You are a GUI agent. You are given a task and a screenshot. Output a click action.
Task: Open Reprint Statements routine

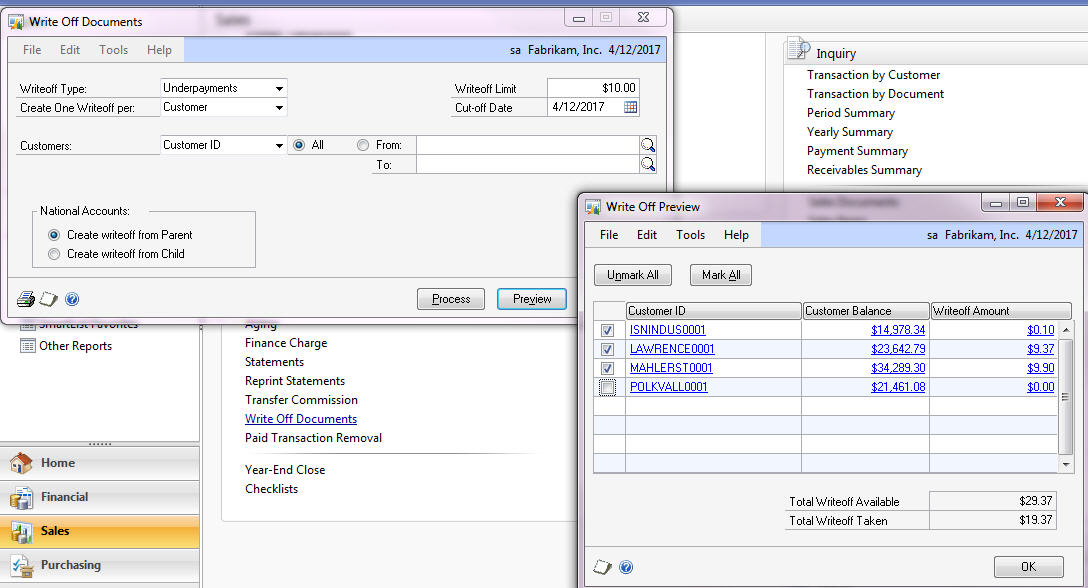point(294,381)
